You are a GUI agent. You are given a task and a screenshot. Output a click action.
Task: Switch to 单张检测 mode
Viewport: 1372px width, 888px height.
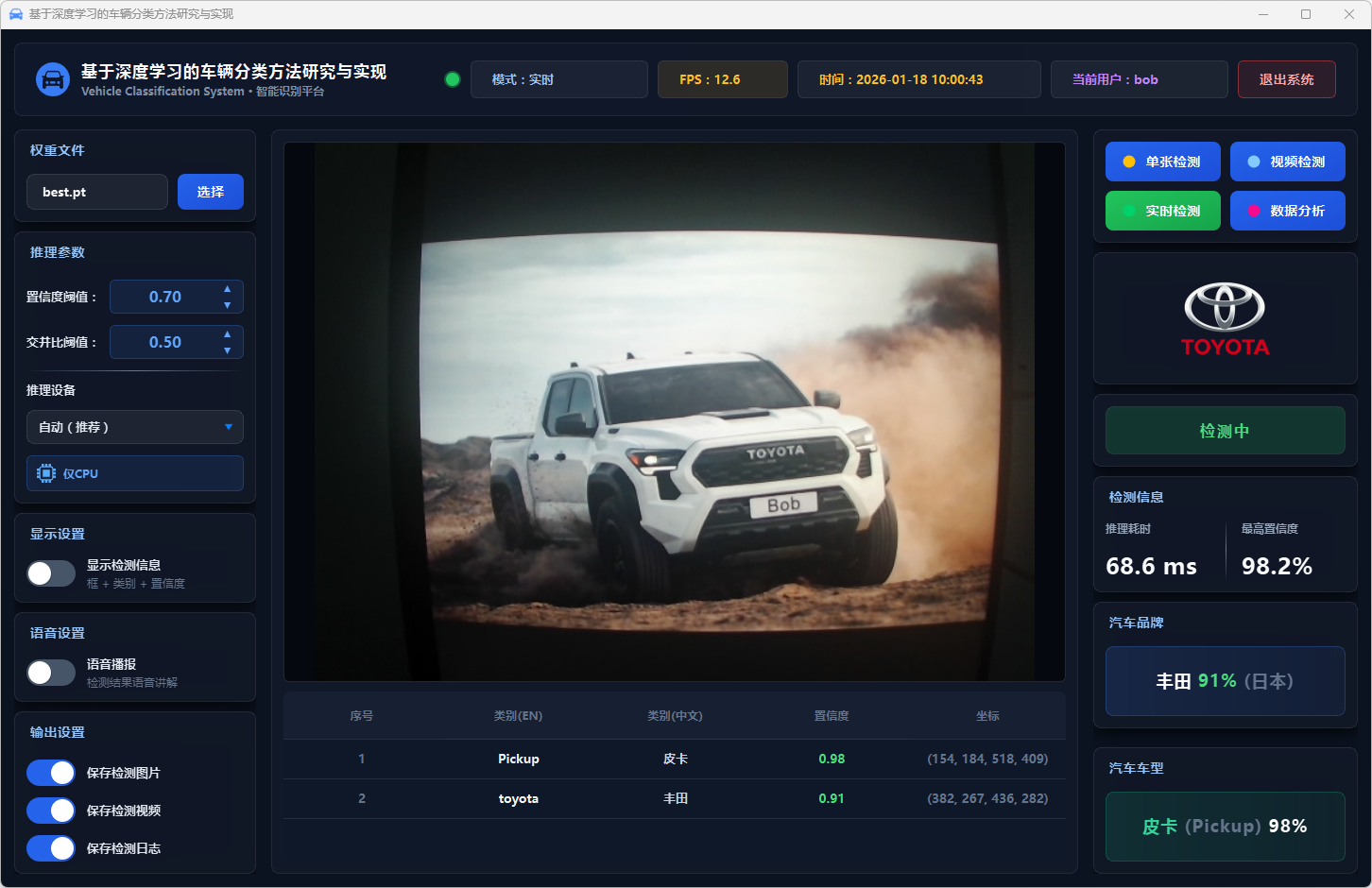(x=1163, y=162)
